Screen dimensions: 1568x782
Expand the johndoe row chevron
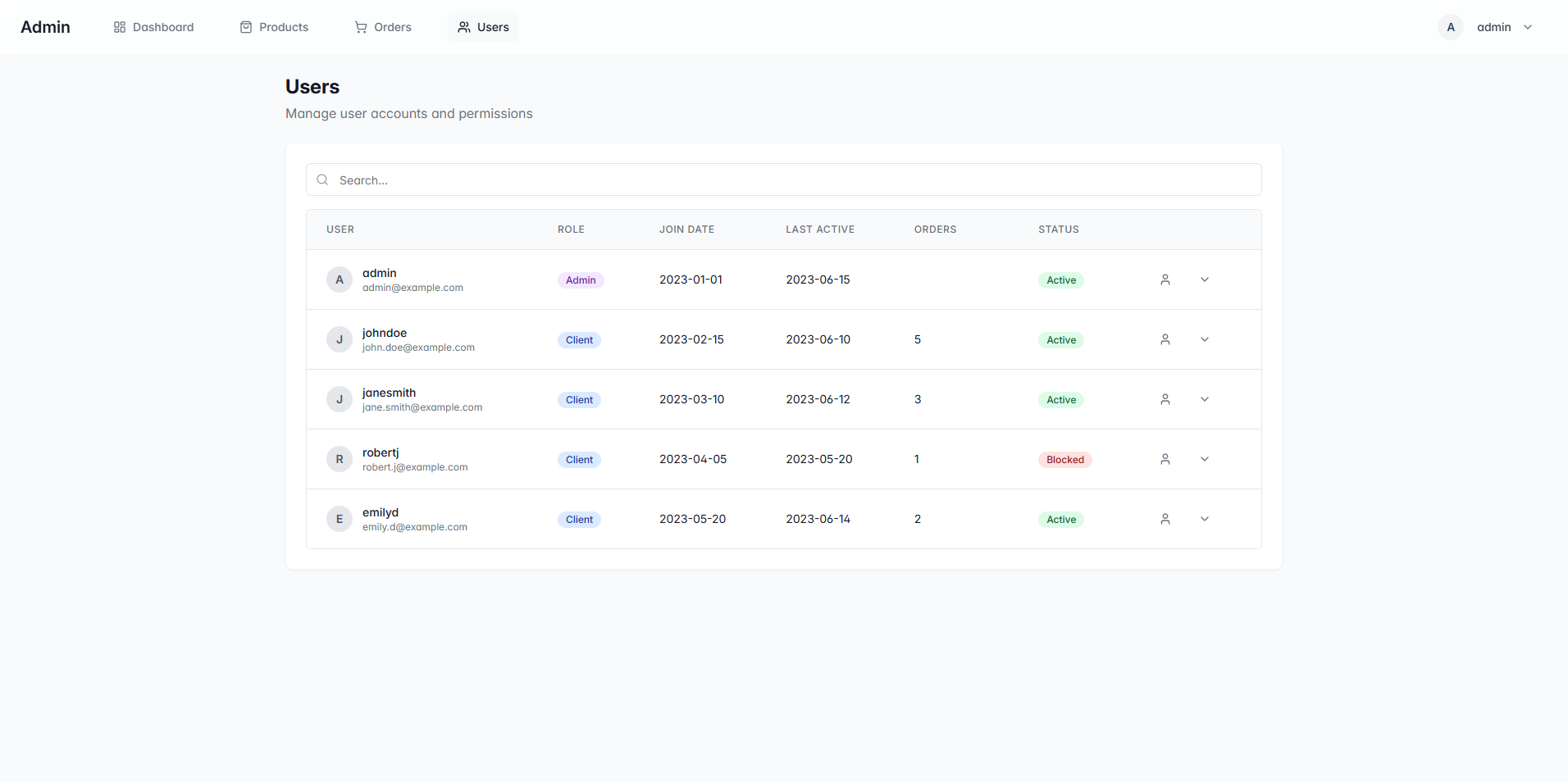pos(1205,339)
